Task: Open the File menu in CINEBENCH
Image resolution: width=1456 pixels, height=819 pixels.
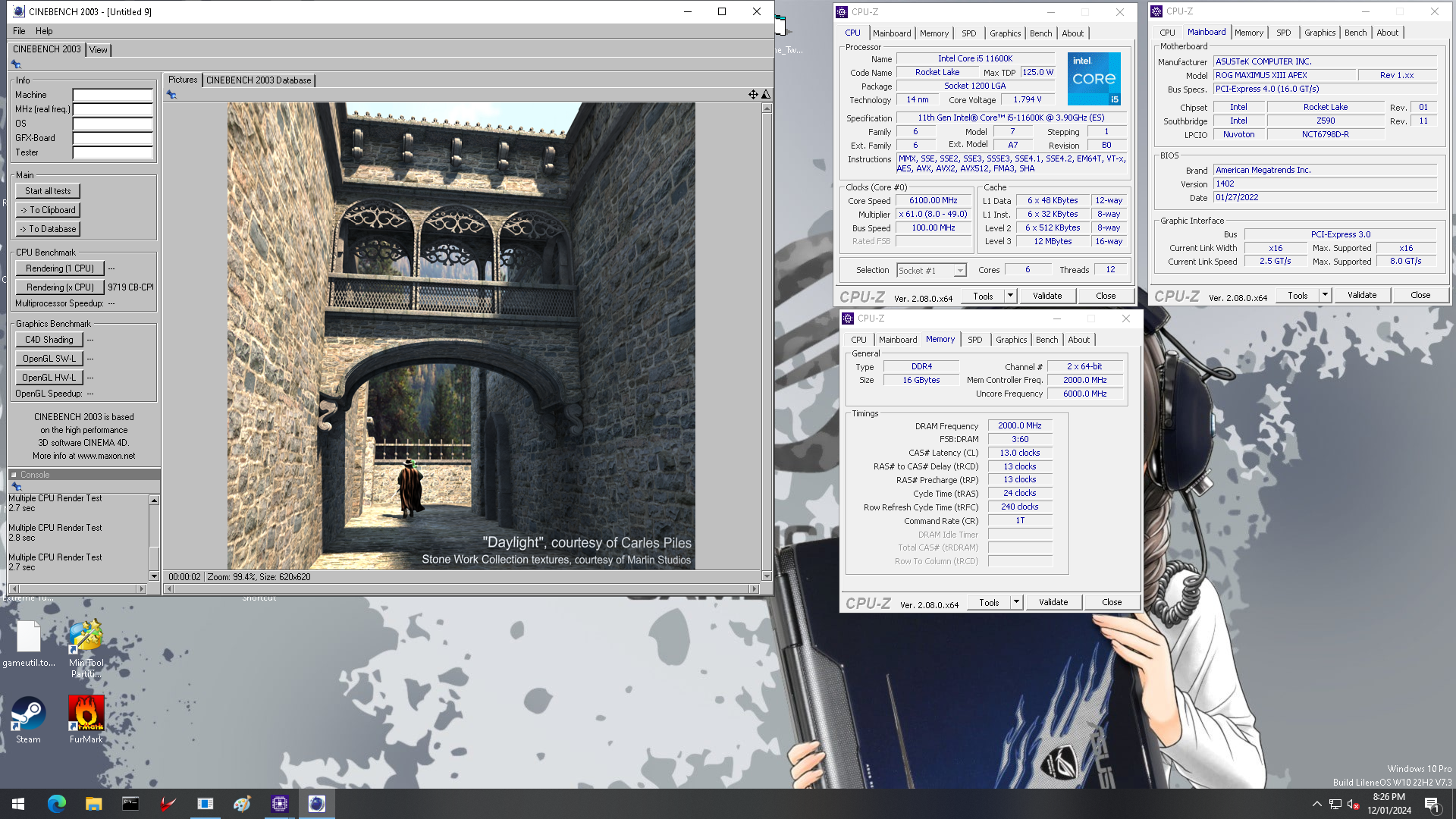Action: pyautogui.click(x=19, y=31)
